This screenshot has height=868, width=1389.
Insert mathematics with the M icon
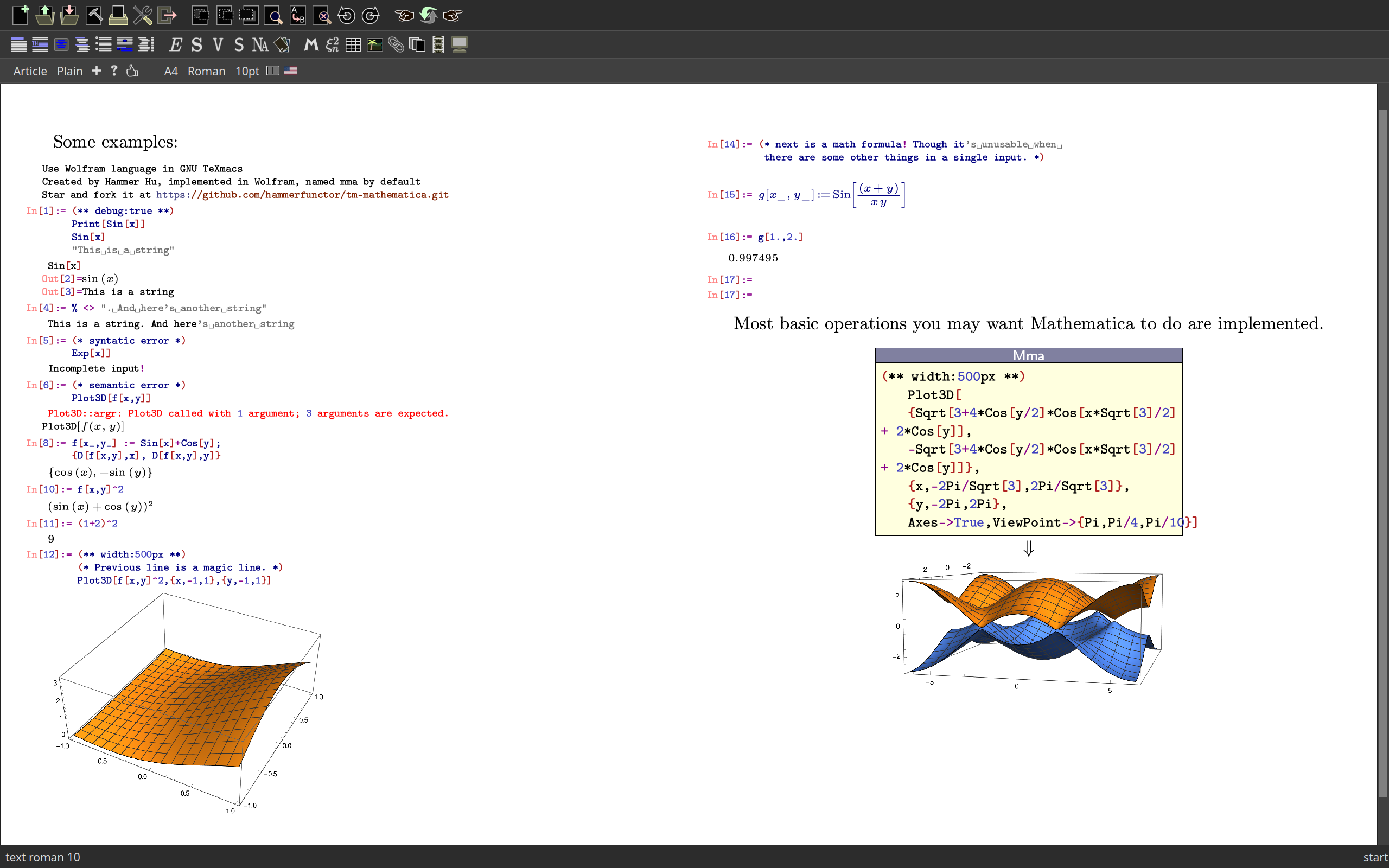click(310, 45)
